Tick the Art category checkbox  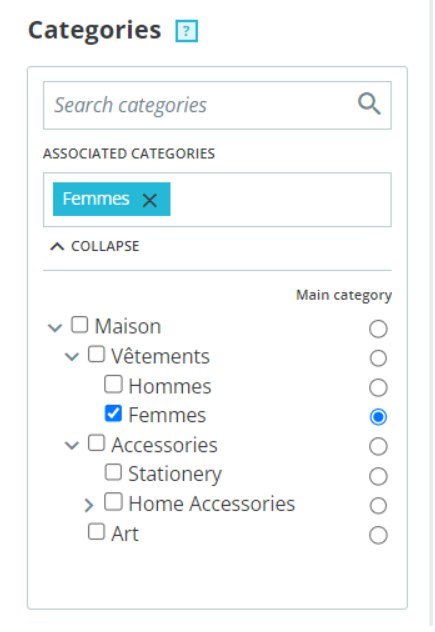coord(96,532)
